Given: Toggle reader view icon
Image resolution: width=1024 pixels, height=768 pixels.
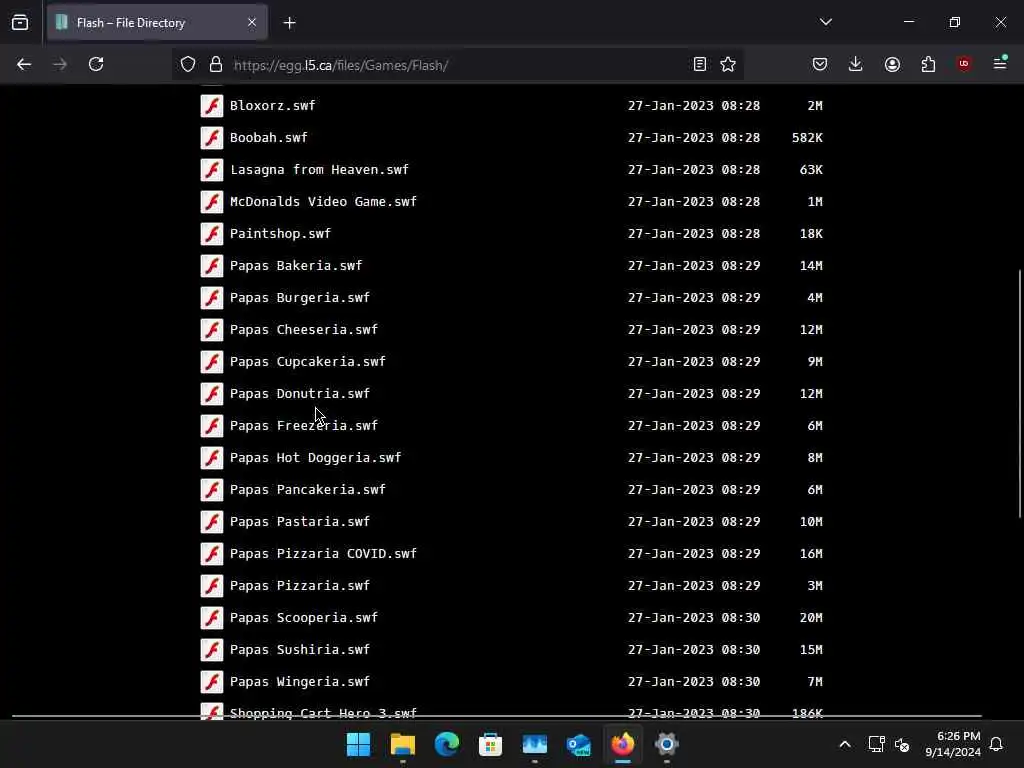Looking at the screenshot, I should (699, 64).
